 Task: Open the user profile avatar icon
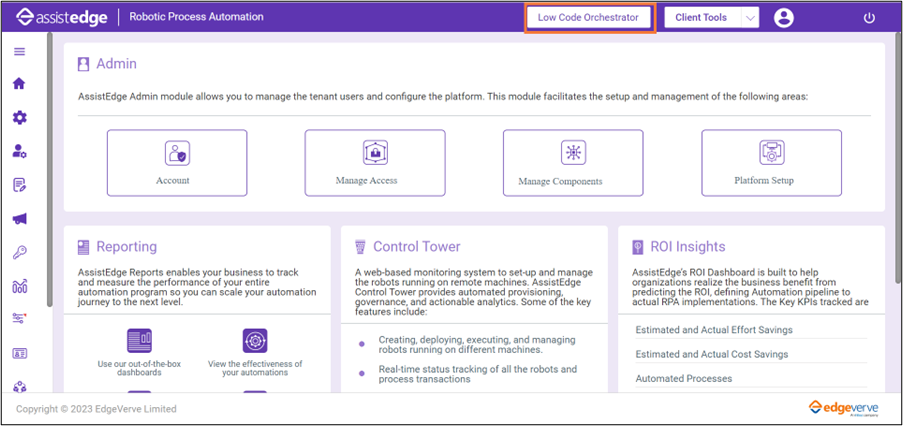(x=784, y=18)
